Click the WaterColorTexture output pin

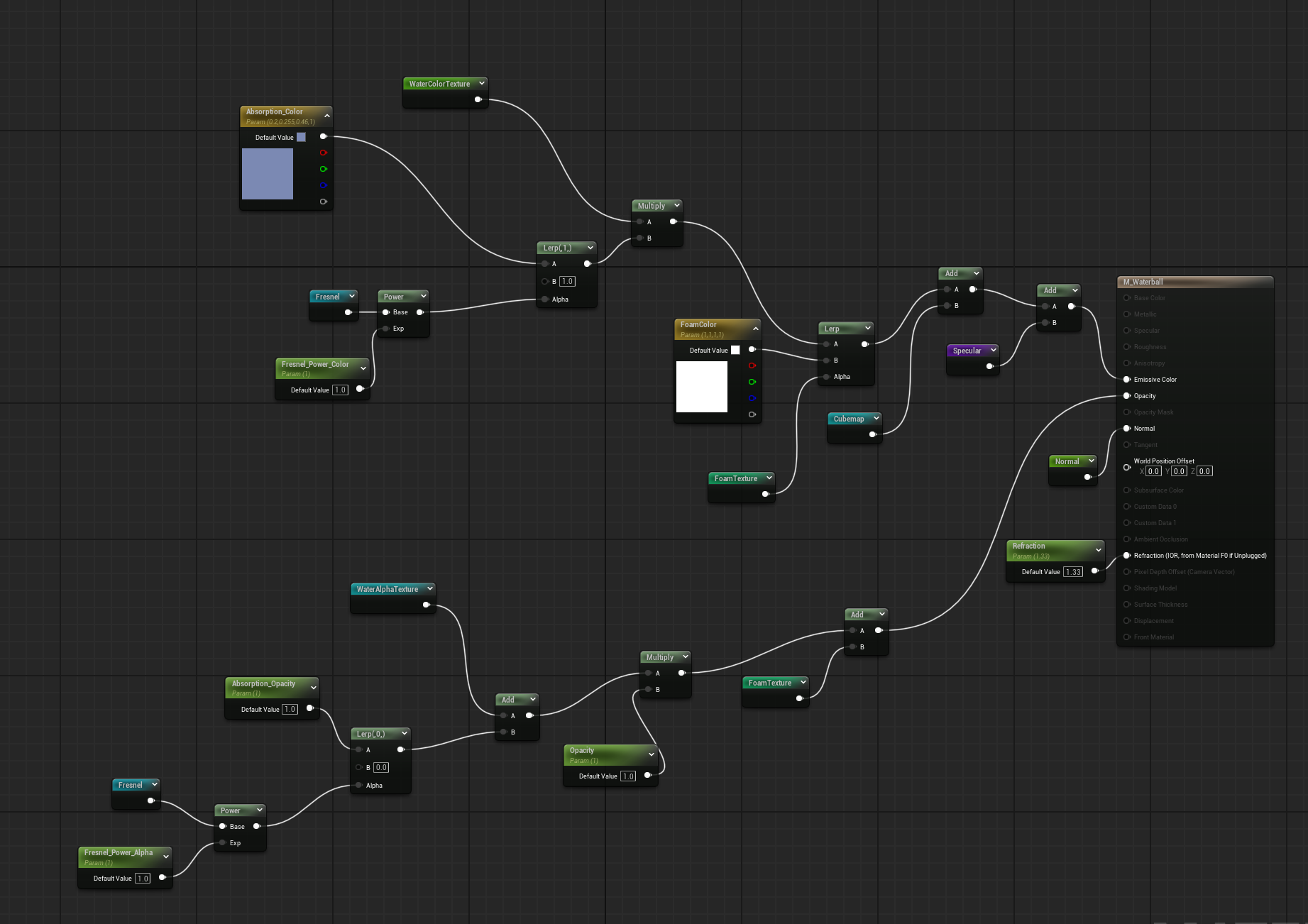click(x=478, y=99)
